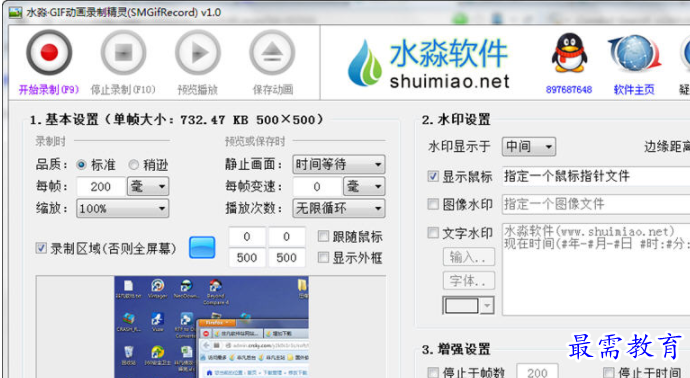The width and height of the screenshot is (690, 378).
Task: Enable the 文字水印 checkbox
Action: [x=433, y=233]
